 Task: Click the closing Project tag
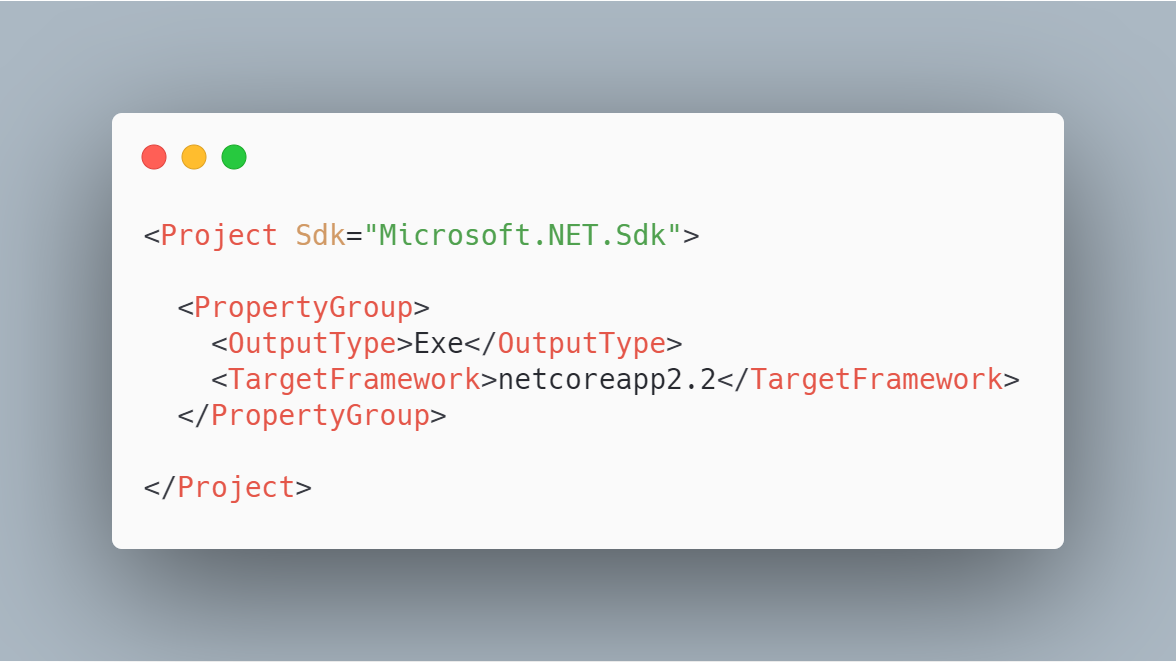click(236, 487)
